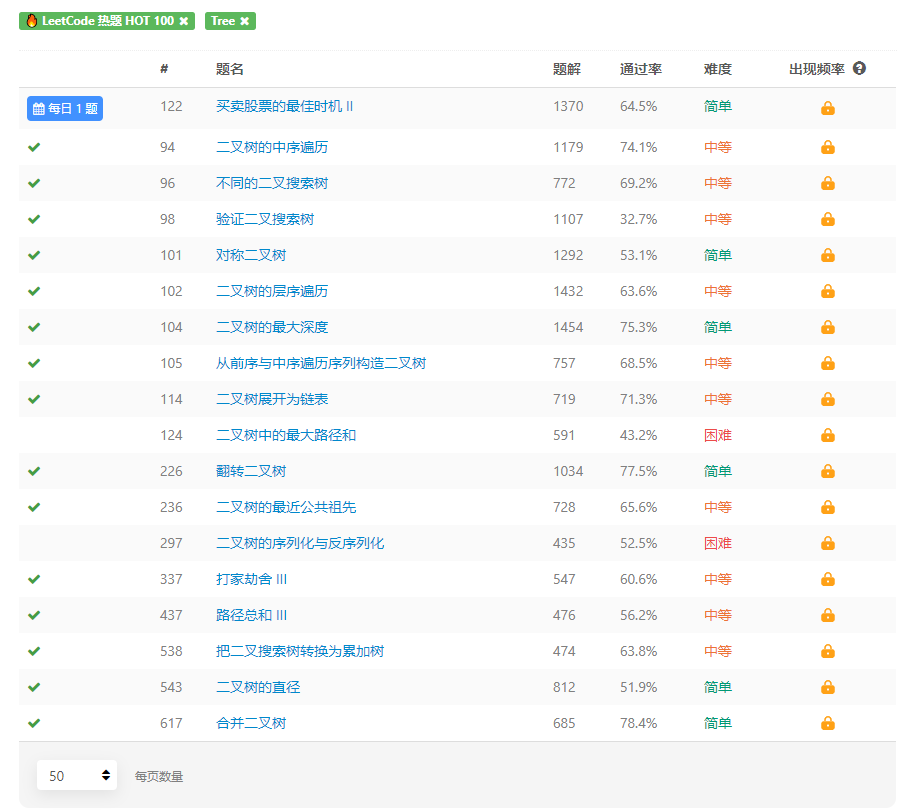The height and width of the screenshot is (810, 907).
Task: Open problem 二叉树的中序遍历
Action: point(272,148)
